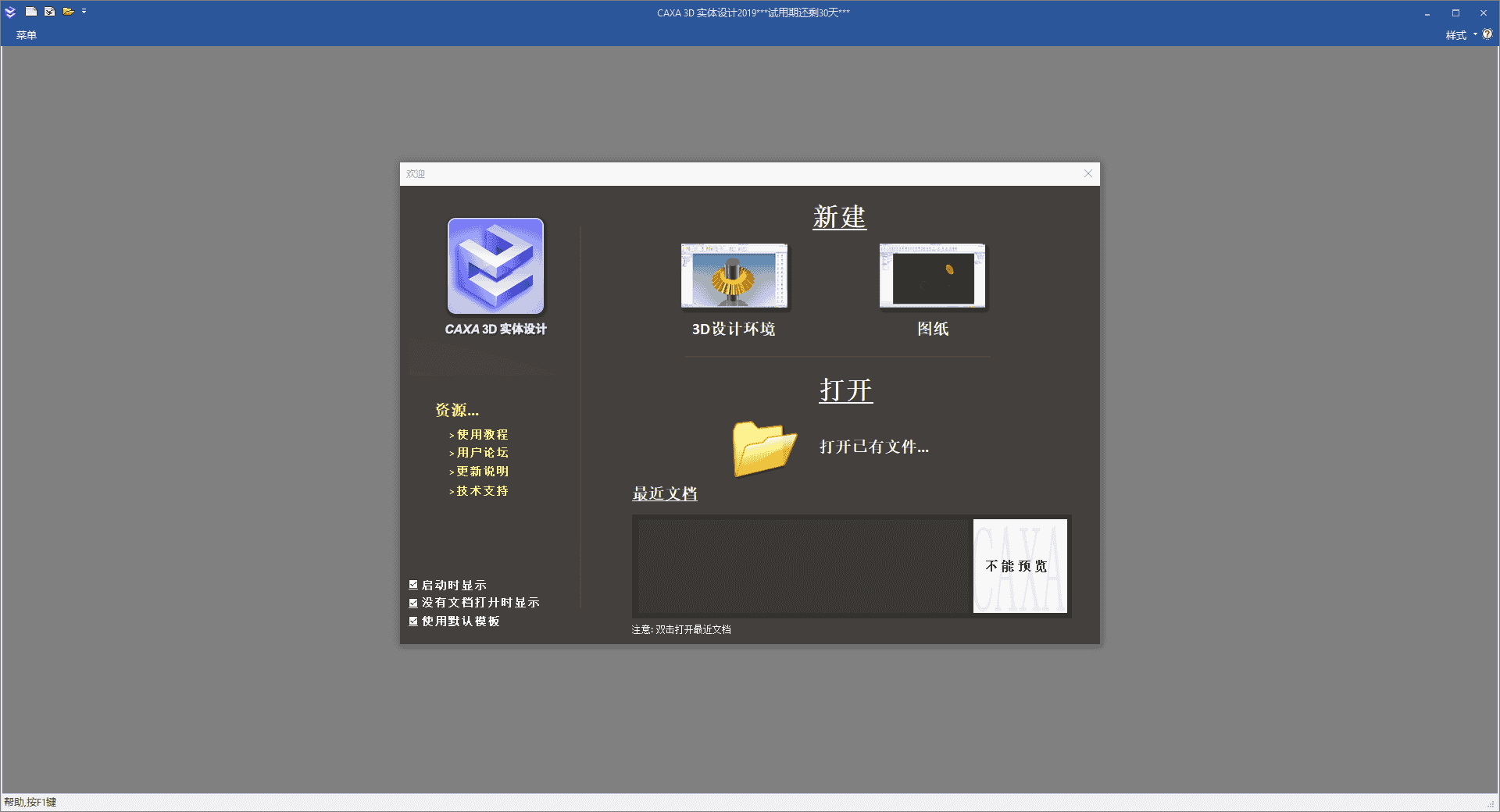Screen dimensions: 1500x812
Task: Select the 图纸 drawing thumbnail
Action: point(933,276)
